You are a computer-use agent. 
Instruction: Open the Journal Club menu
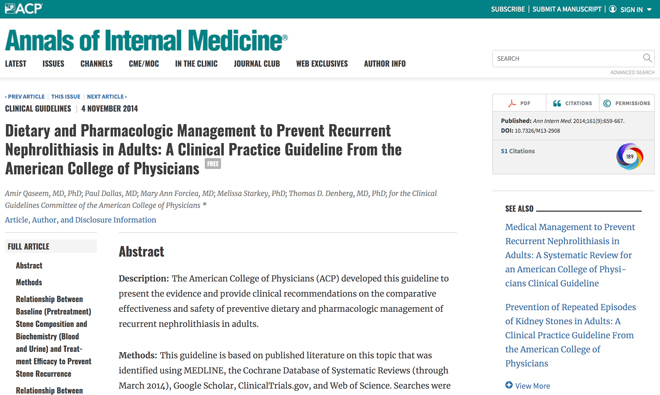257,64
